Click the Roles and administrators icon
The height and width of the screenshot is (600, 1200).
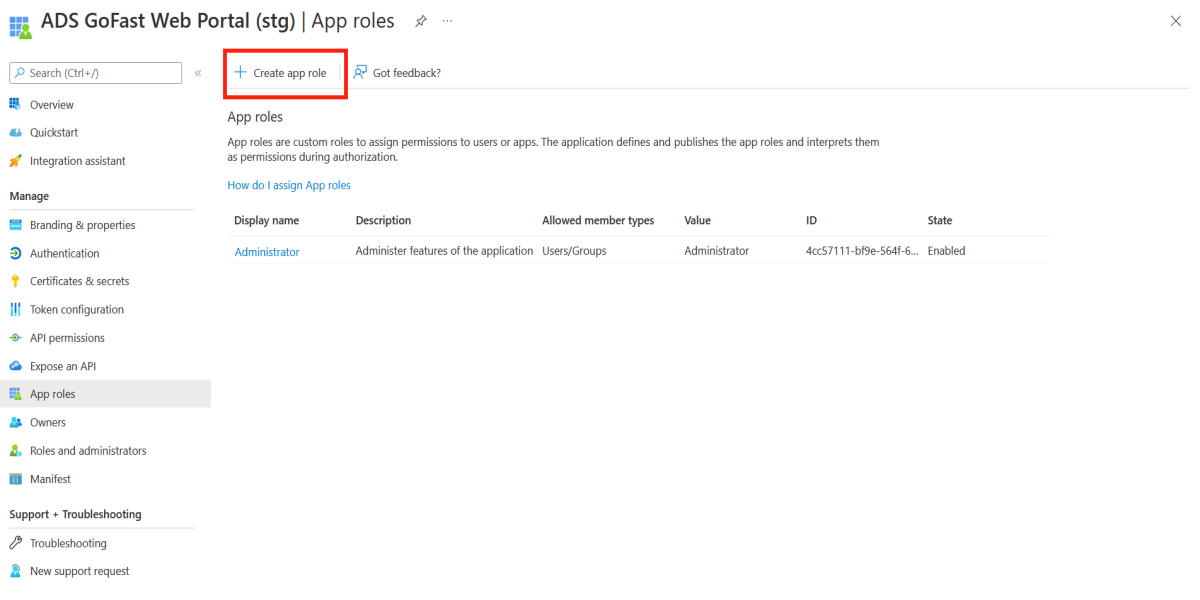point(15,451)
